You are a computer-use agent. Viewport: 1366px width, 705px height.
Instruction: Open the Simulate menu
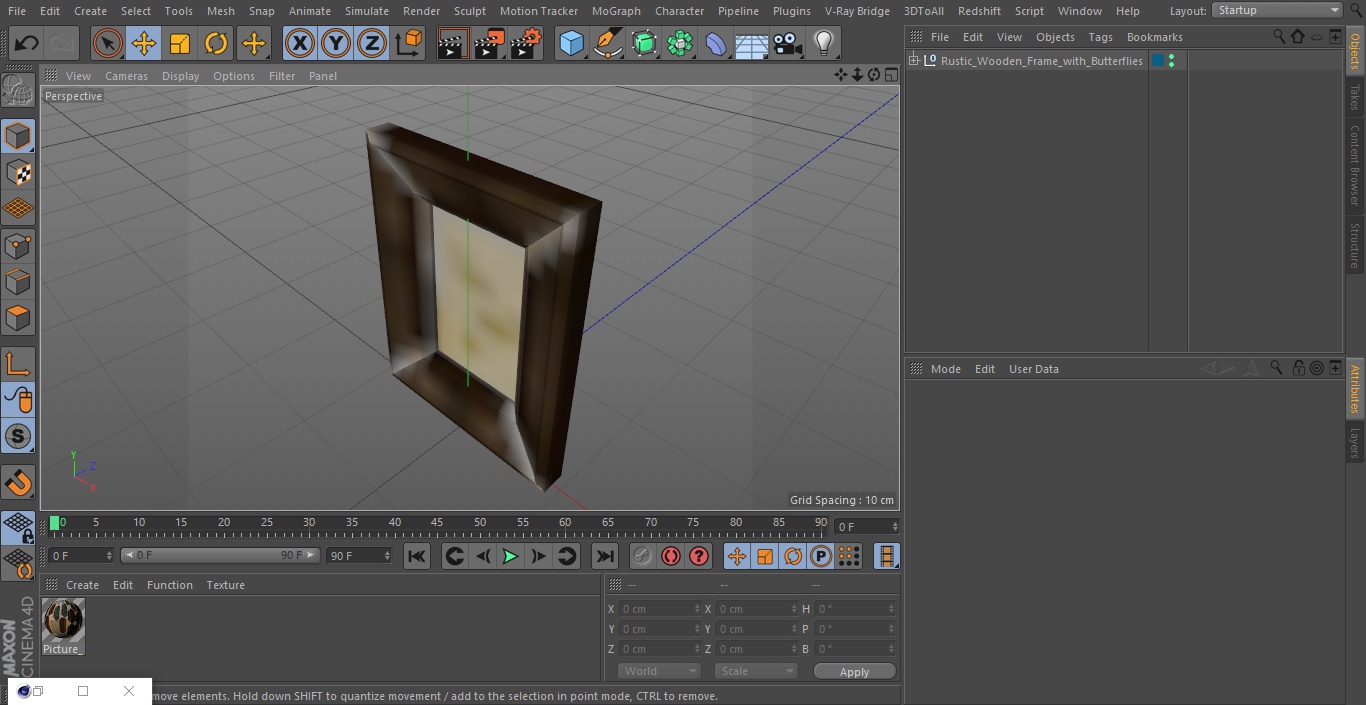click(x=367, y=11)
